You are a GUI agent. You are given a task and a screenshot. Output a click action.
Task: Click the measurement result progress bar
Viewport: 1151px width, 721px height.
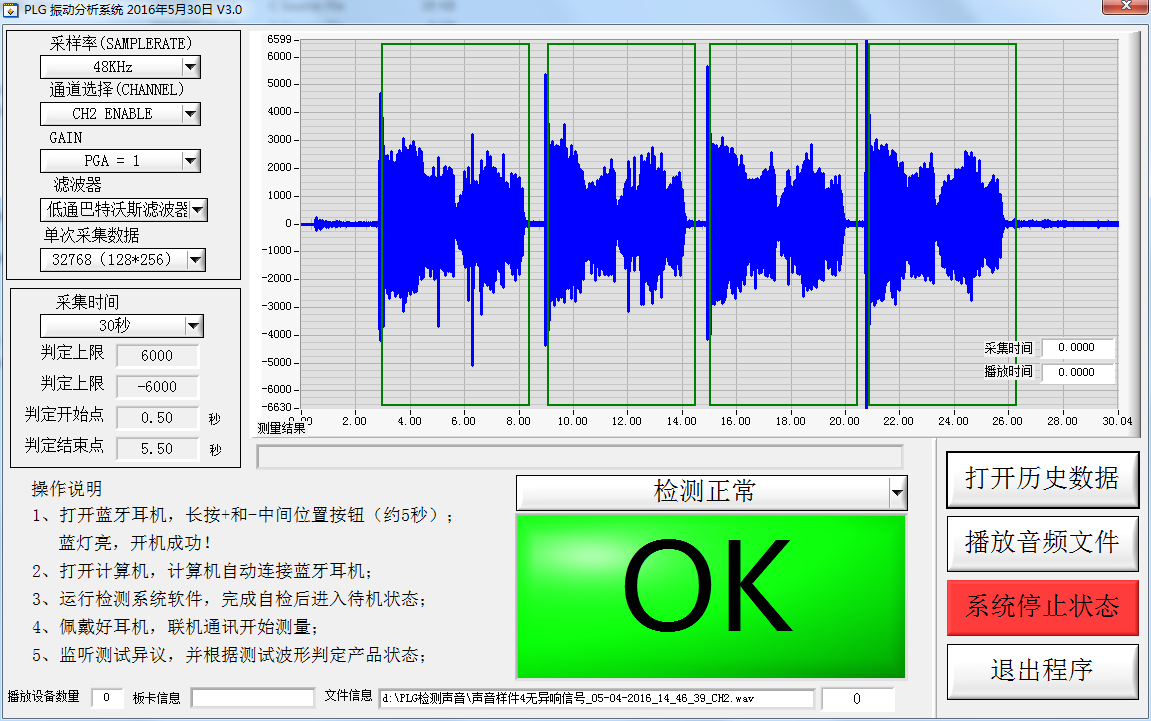[x=580, y=457]
